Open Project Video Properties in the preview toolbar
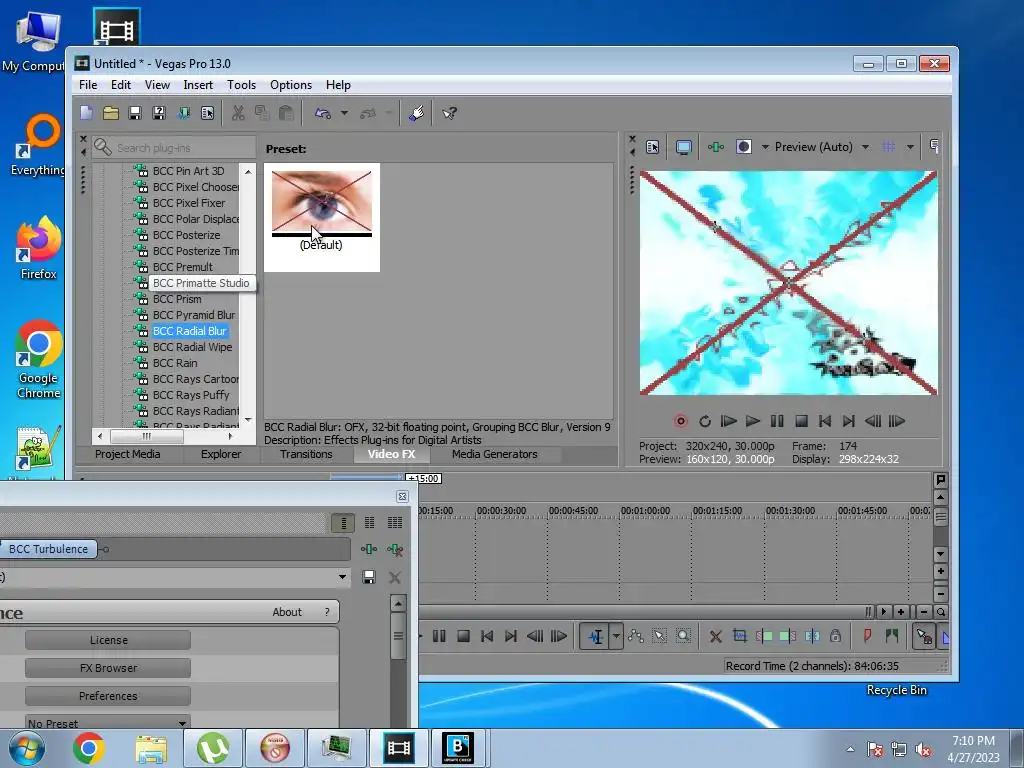The height and width of the screenshot is (768, 1024). [652, 147]
